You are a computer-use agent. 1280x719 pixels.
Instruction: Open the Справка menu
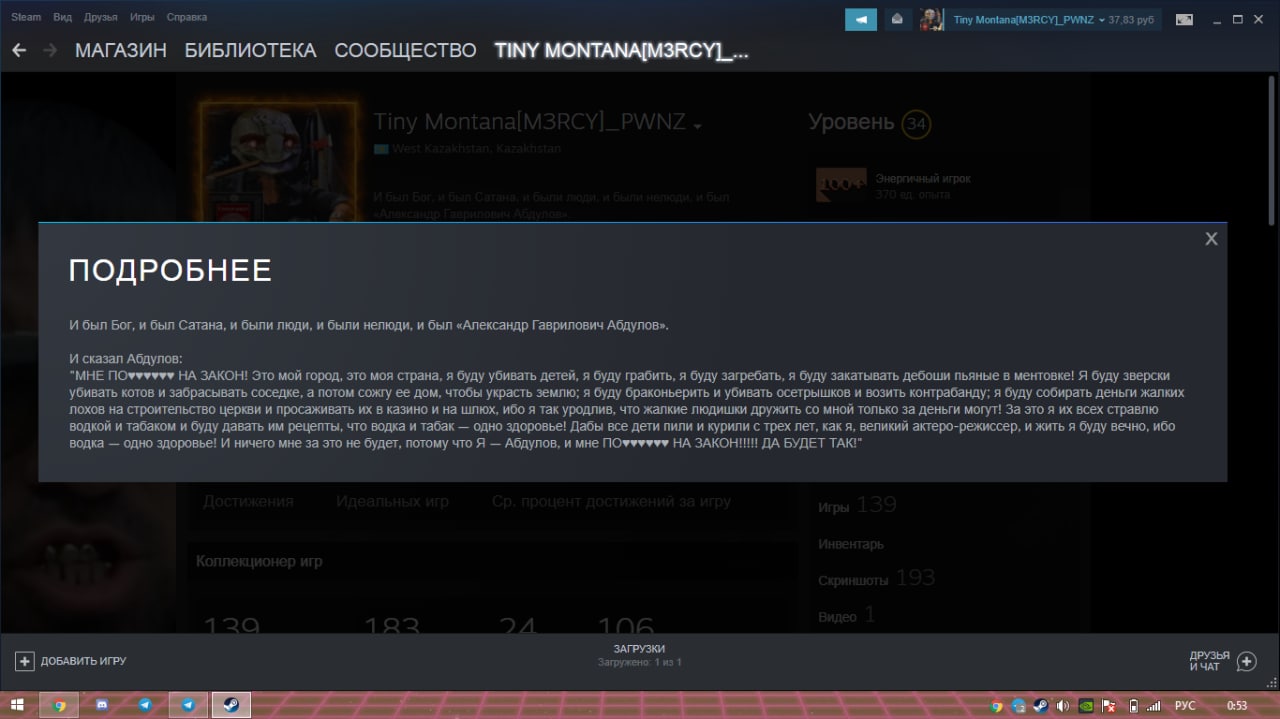(187, 17)
